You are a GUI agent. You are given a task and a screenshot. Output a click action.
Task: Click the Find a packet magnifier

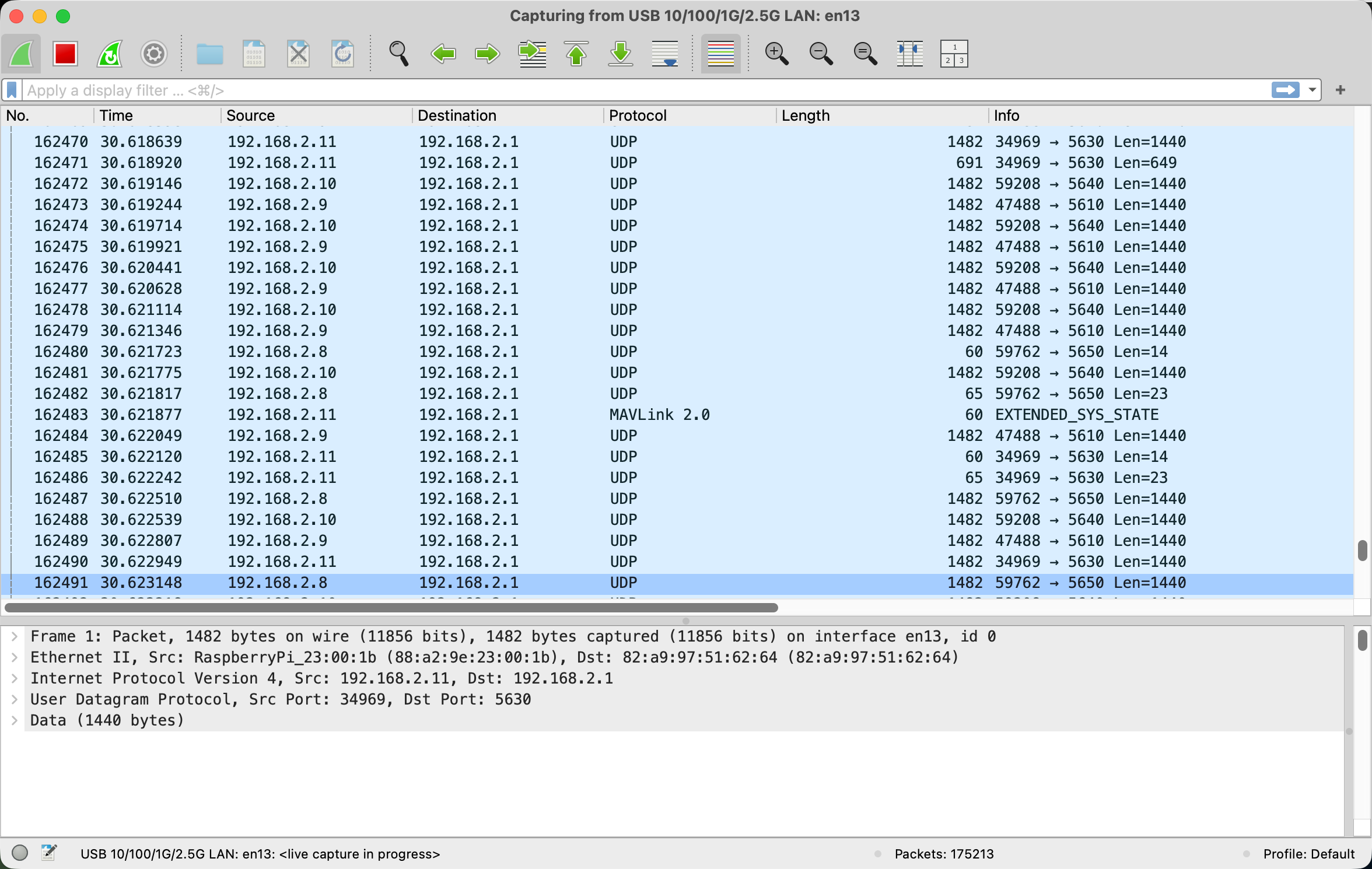[x=398, y=54]
